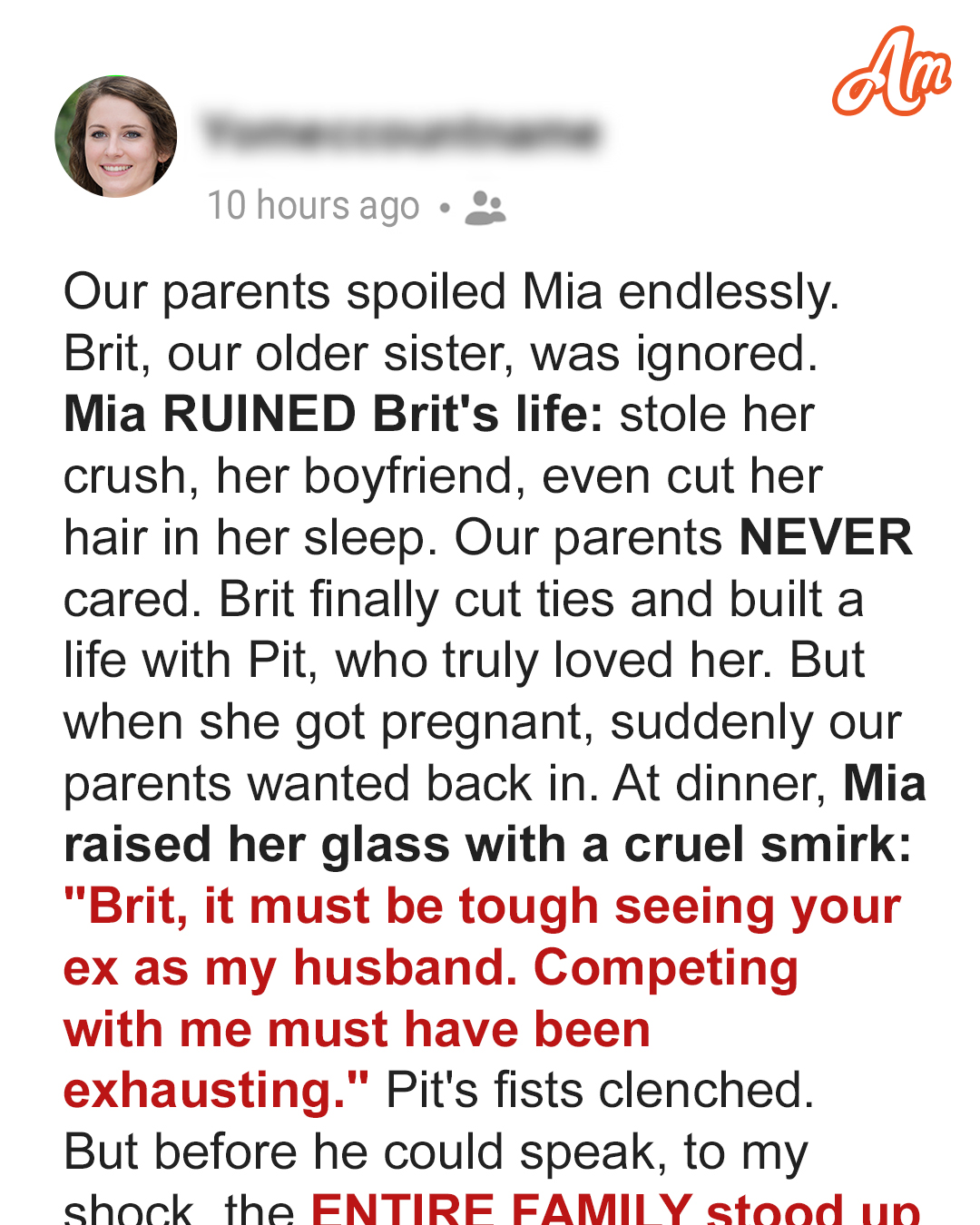Click the friends audience icon

pyautogui.click(x=485, y=208)
